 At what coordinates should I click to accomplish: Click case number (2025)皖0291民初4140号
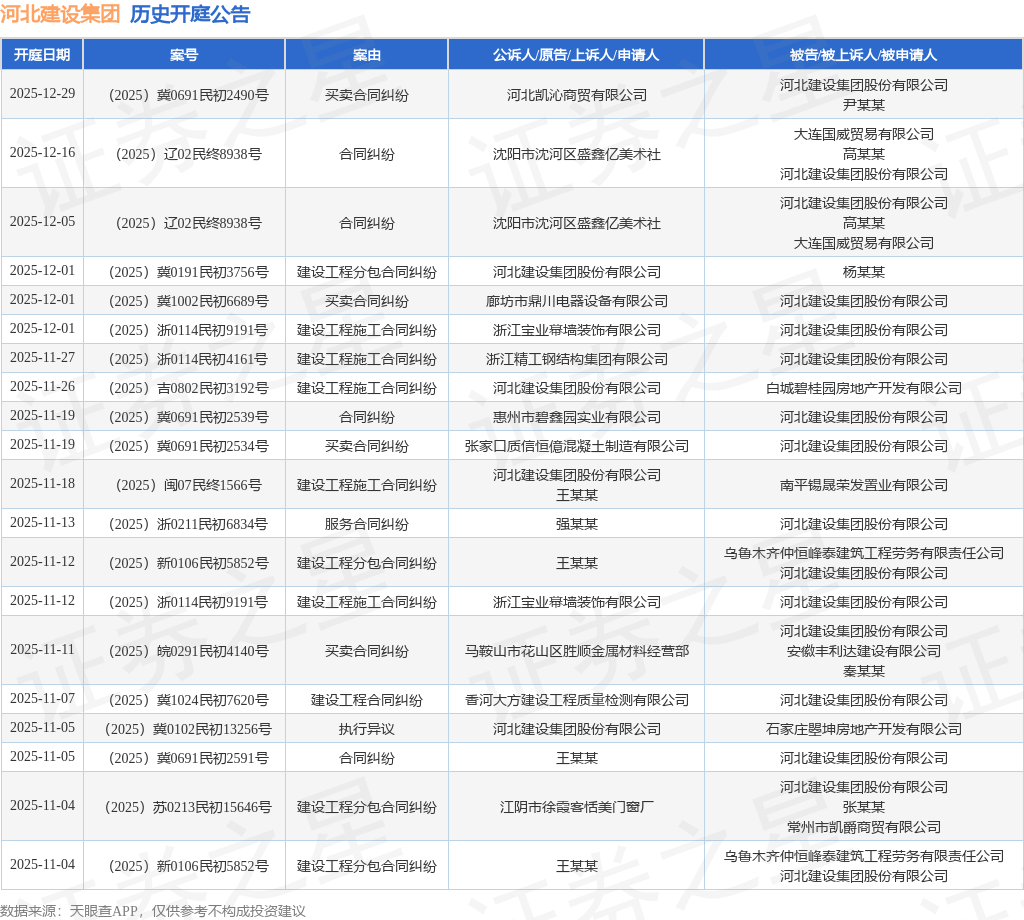point(188,651)
